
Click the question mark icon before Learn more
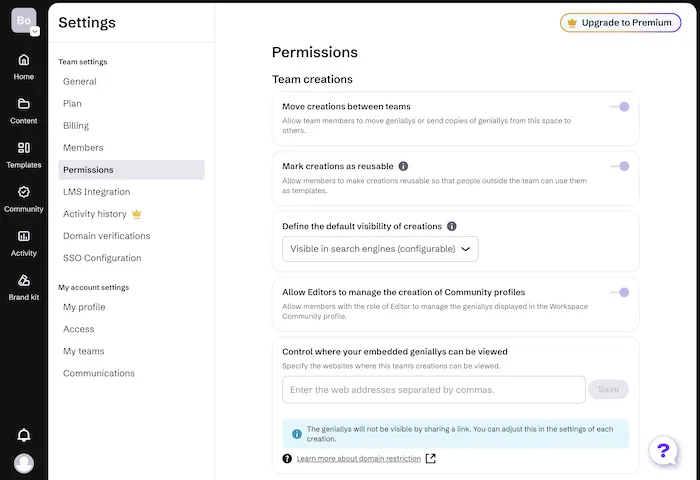(287, 459)
